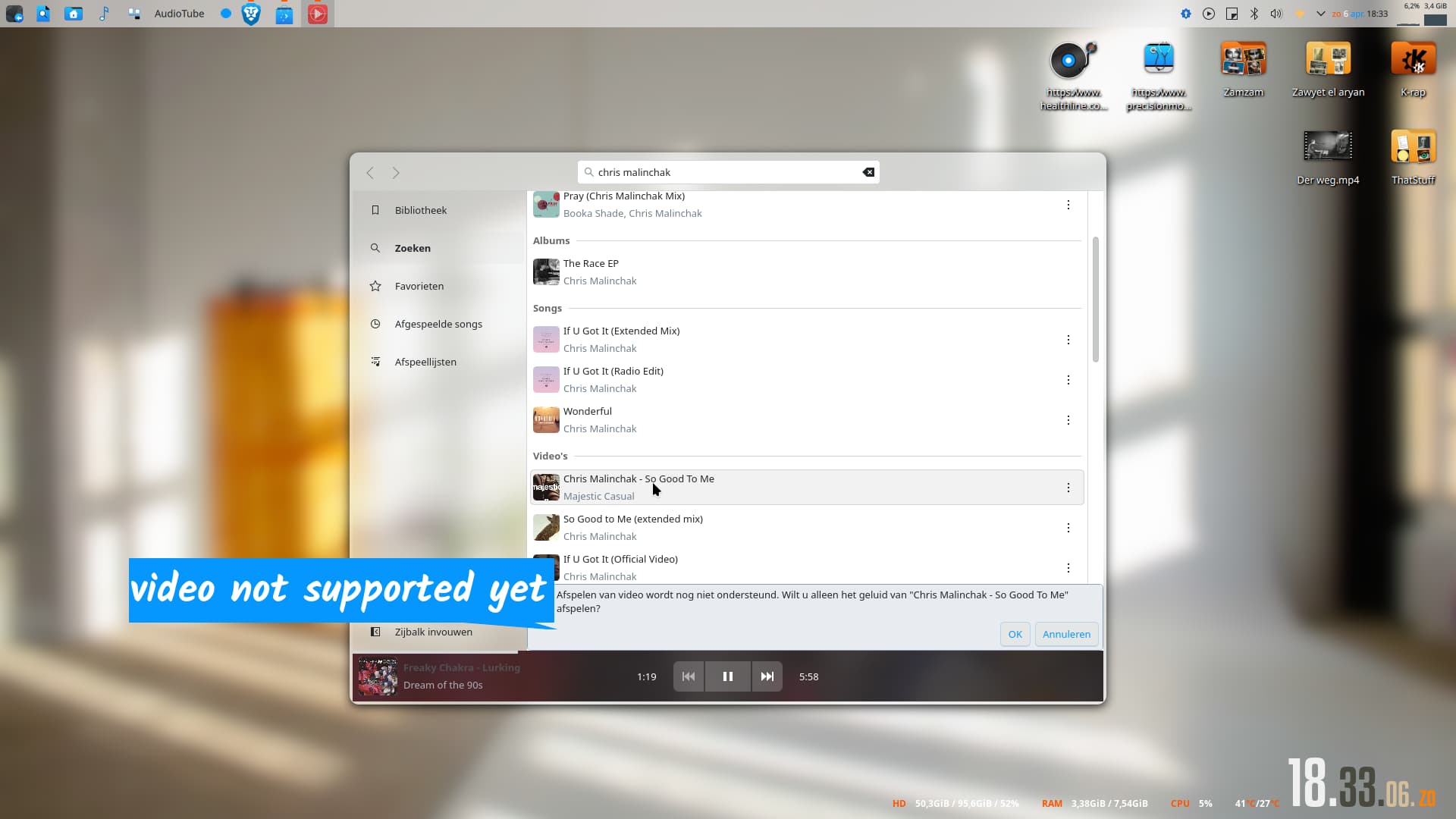Open K-rap folder on the desktop
This screenshot has width=1456, height=819.
point(1414,70)
